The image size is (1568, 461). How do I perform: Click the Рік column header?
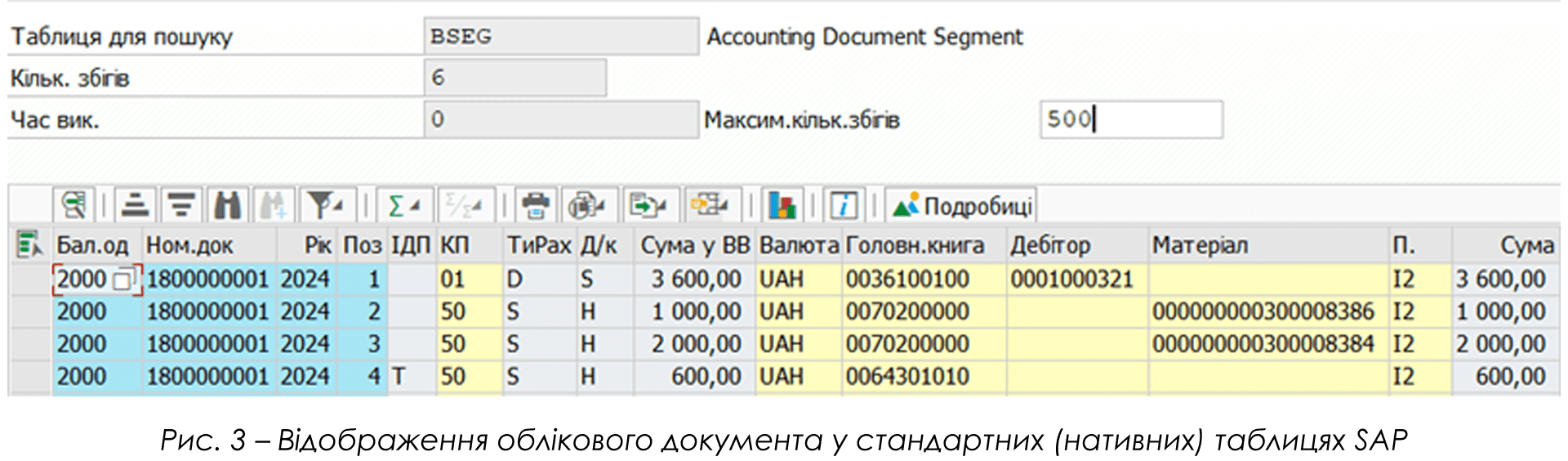[307, 244]
